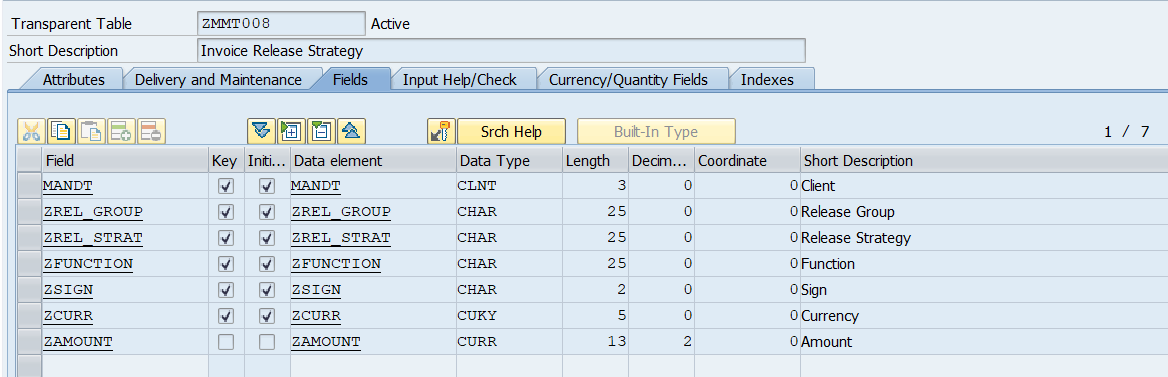The image size is (1168, 377).
Task: Click the Foreign Keys key icon
Action: [441, 132]
